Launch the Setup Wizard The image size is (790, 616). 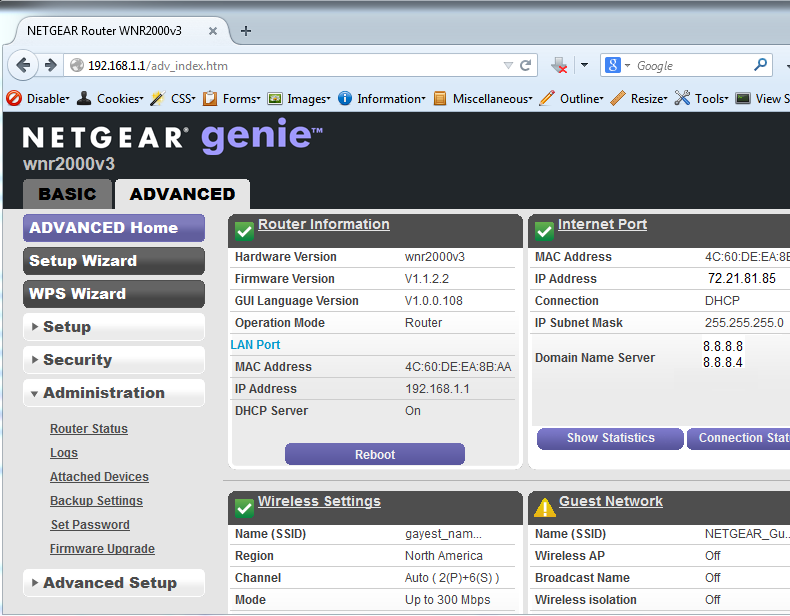[x=114, y=261]
